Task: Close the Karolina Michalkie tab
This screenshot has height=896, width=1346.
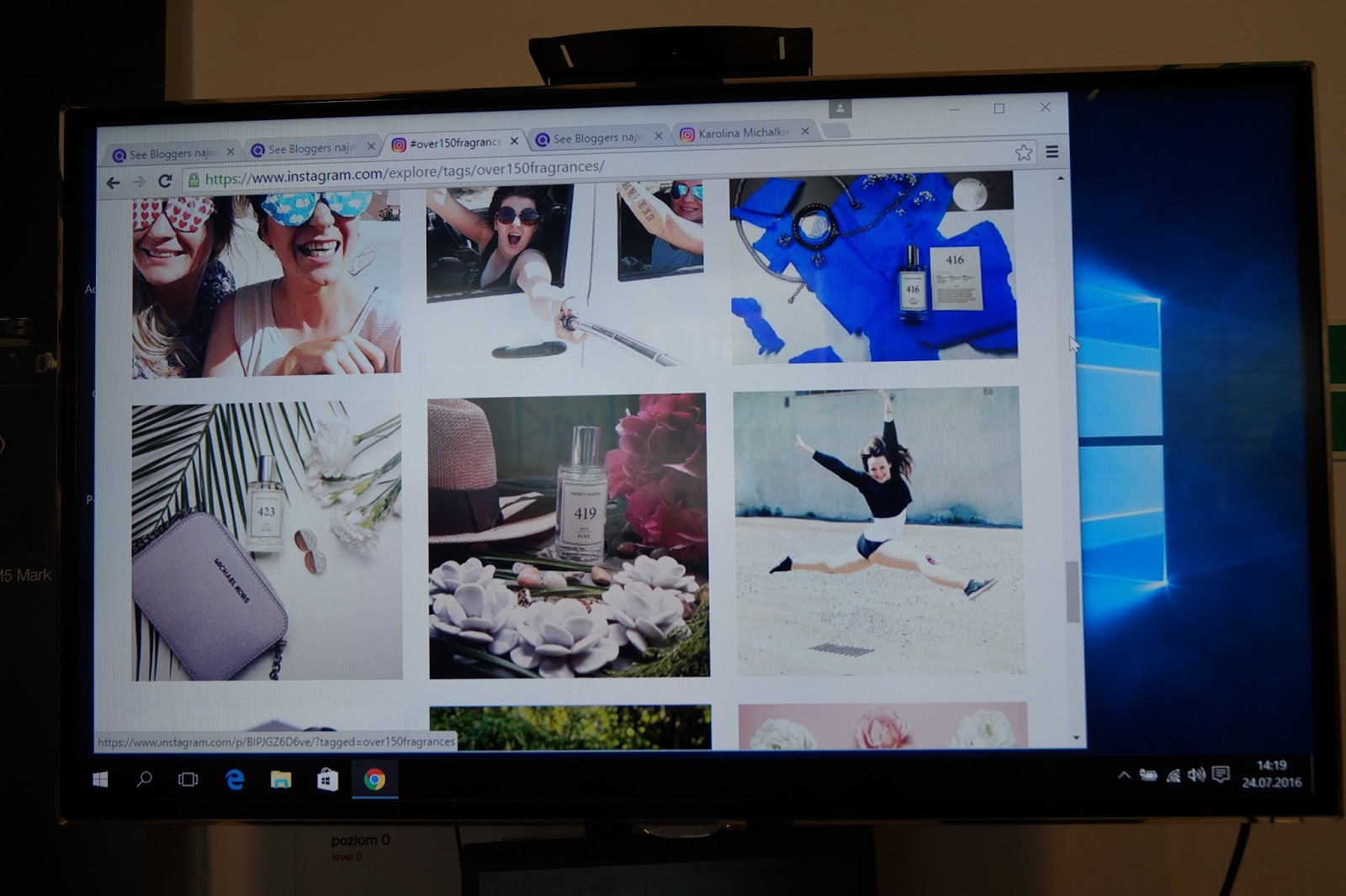Action: (805, 131)
